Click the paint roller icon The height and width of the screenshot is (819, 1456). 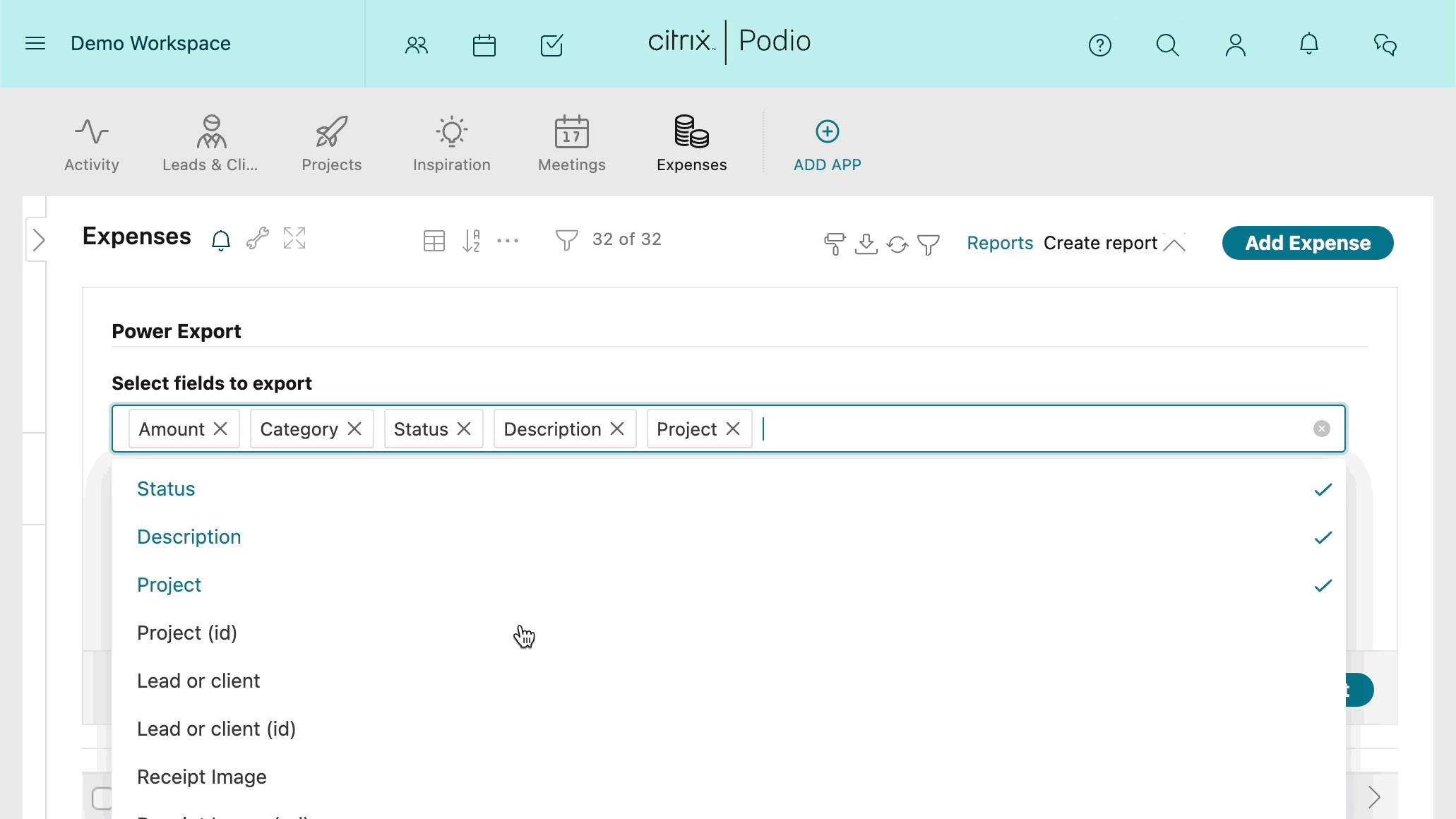coord(835,244)
